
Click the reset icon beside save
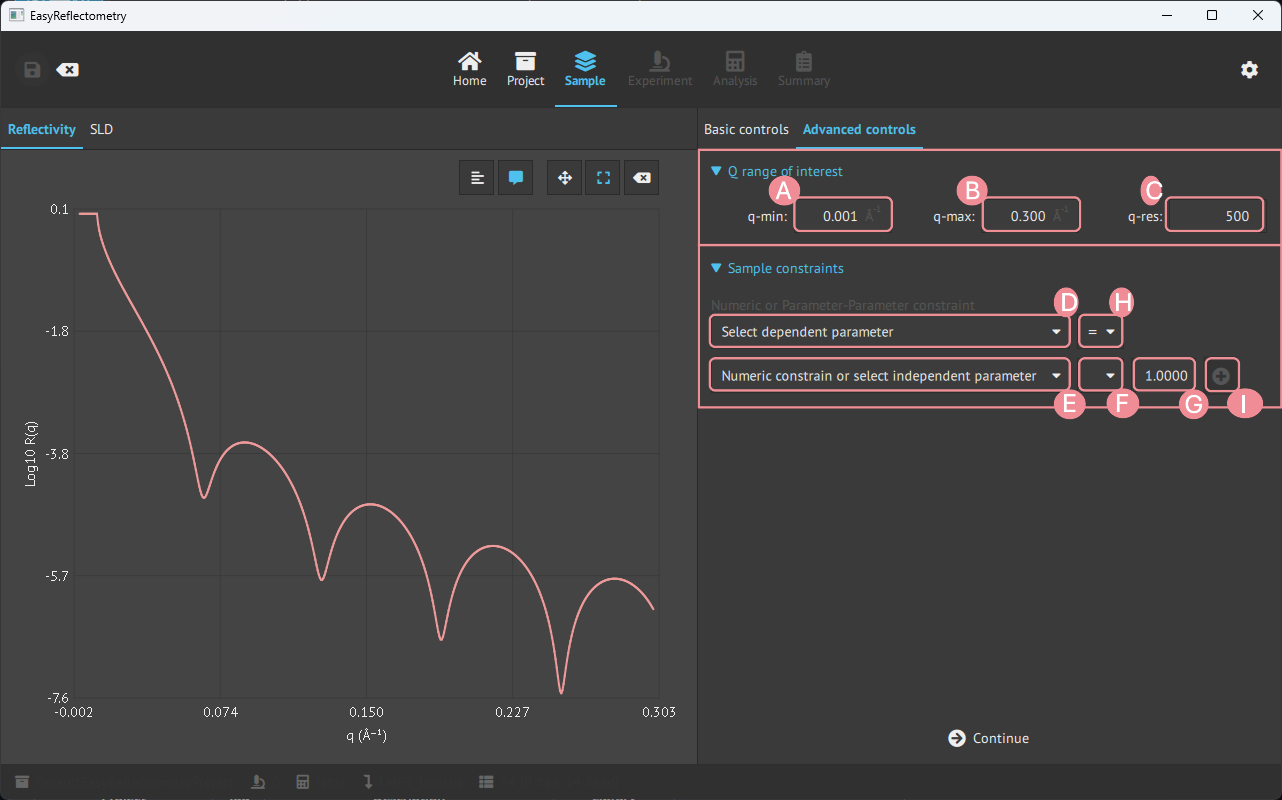tap(67, 70)
